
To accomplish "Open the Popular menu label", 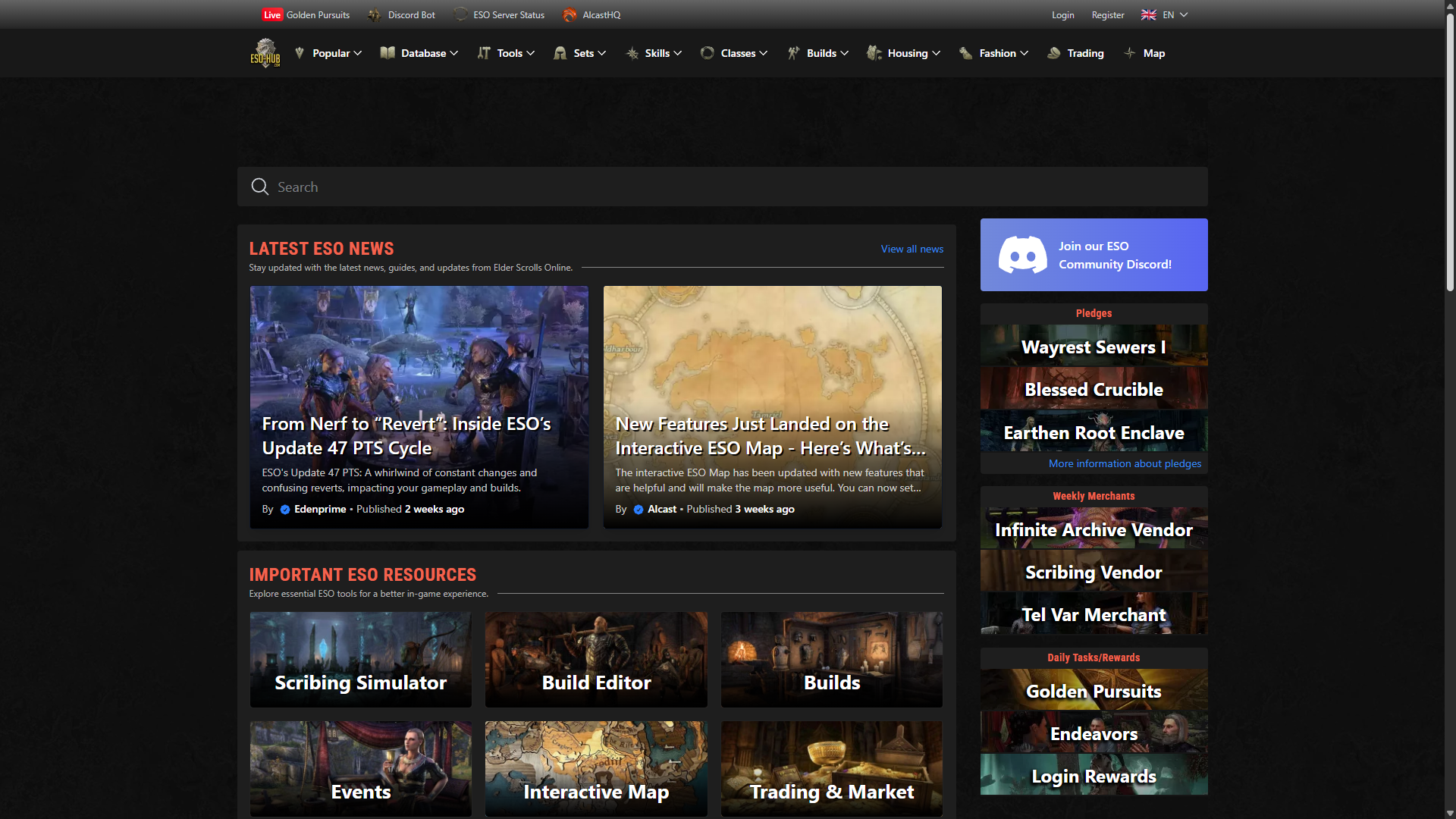I will point(331,53).
